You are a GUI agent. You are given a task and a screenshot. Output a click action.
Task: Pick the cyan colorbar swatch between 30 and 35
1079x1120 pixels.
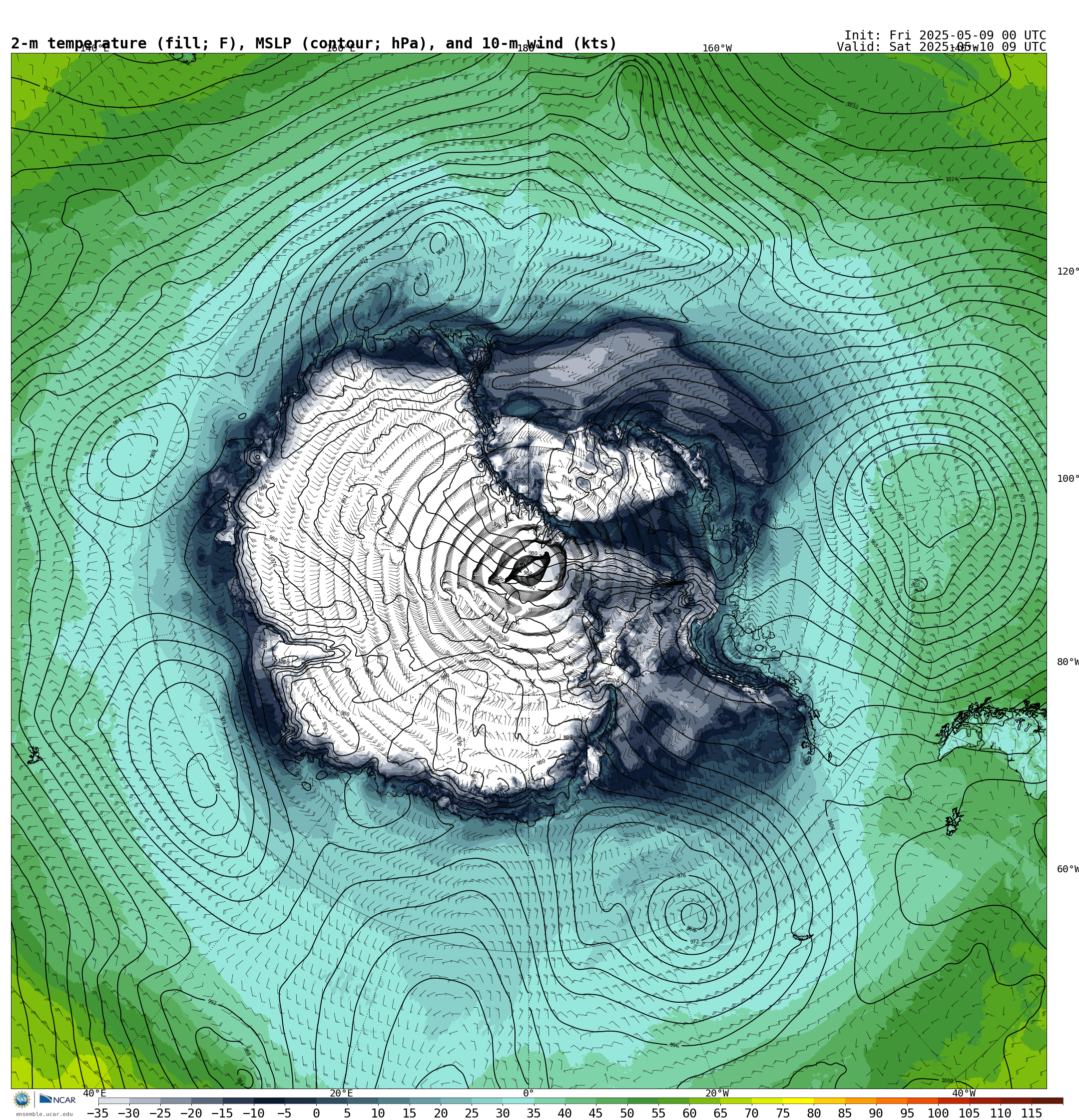pyautogui.click(x=518, y=1101)
